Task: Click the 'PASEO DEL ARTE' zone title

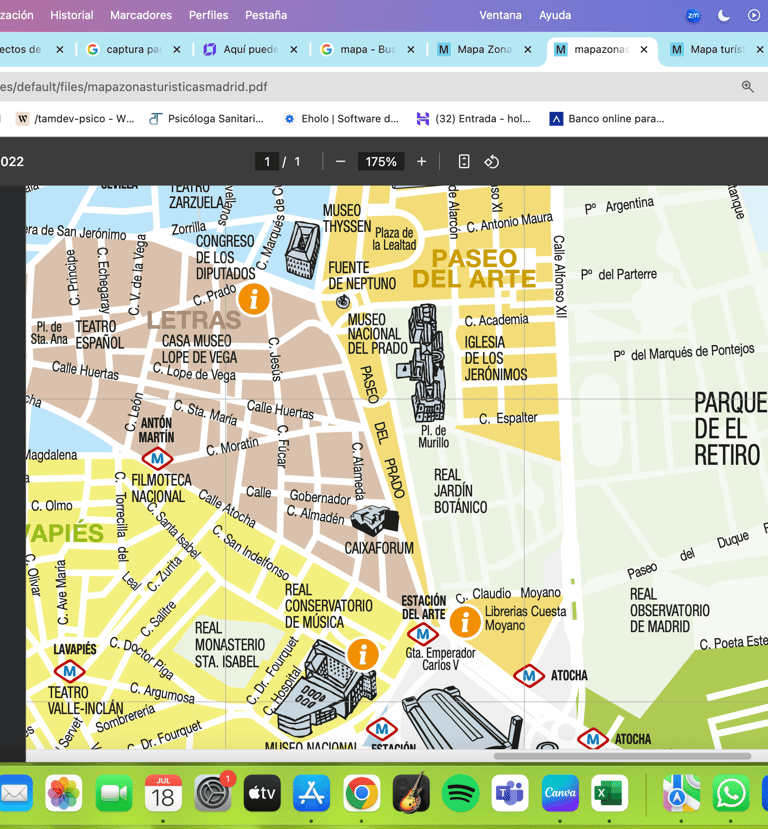Action: 474,269
